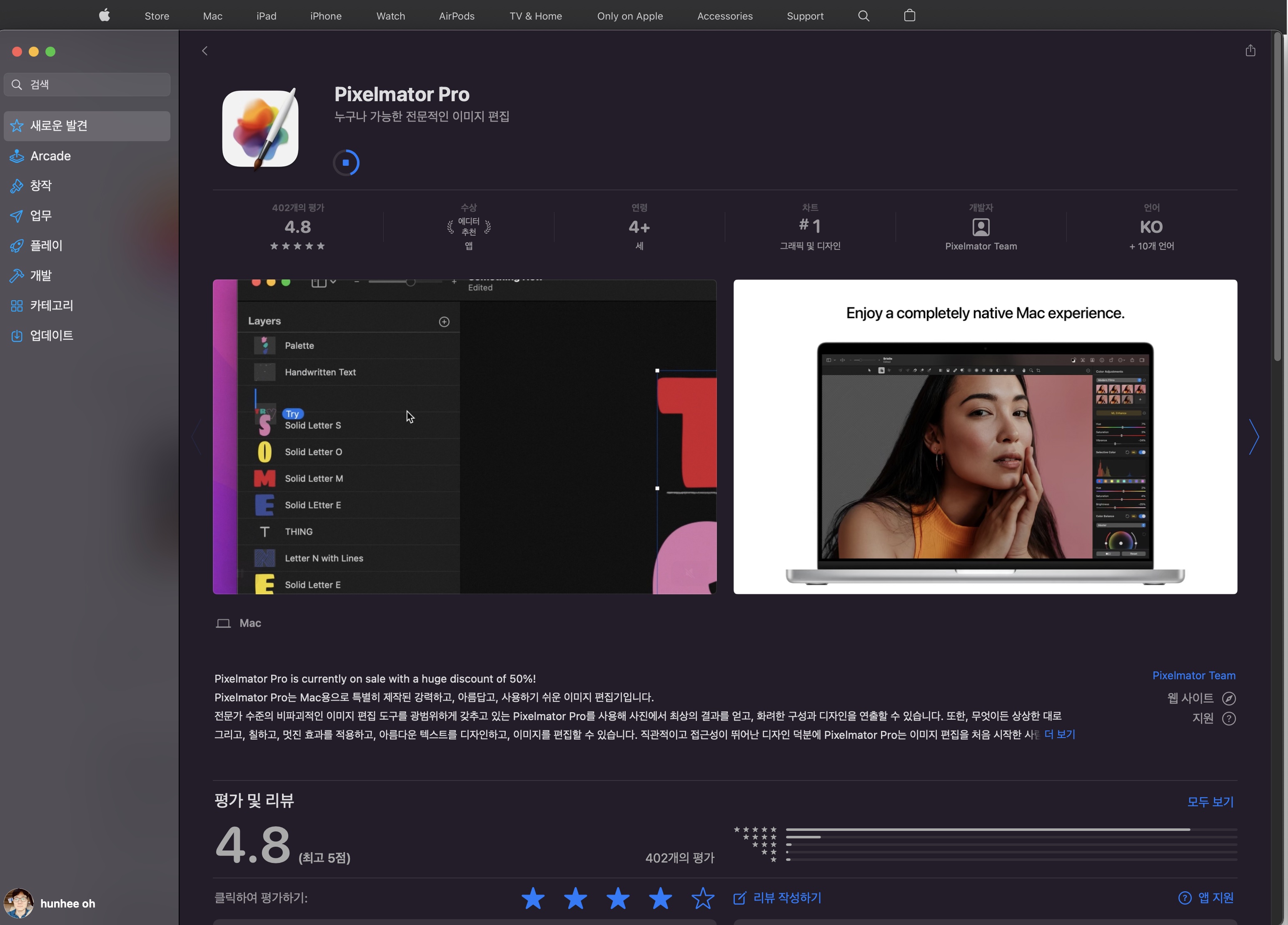The image size is (1288, 925).
Task: Click the 리뷰 작성하기 pencil icon
Action: tap(739, 898)
